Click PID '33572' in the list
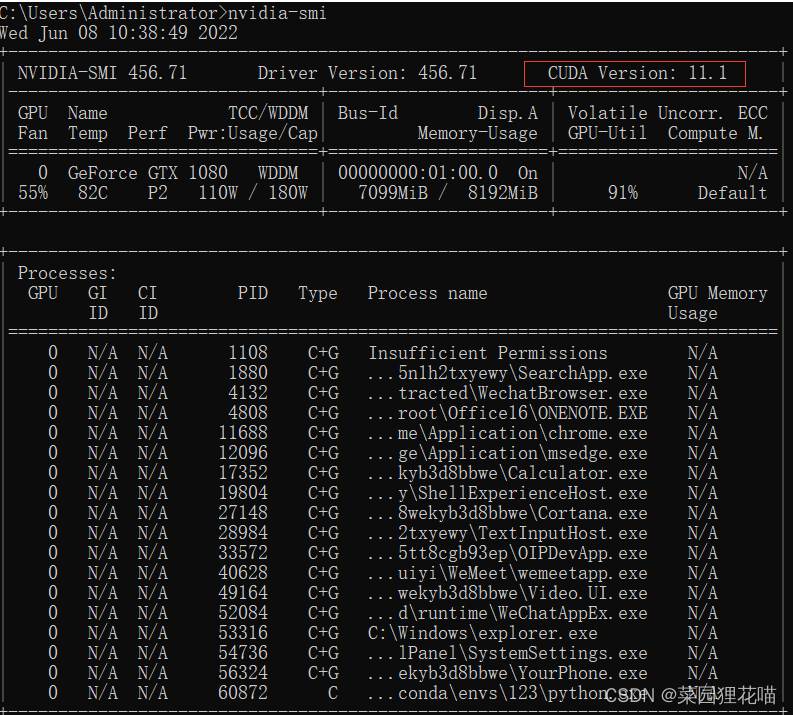The width and height of the screenshot is (793, 715). (243, 553)
